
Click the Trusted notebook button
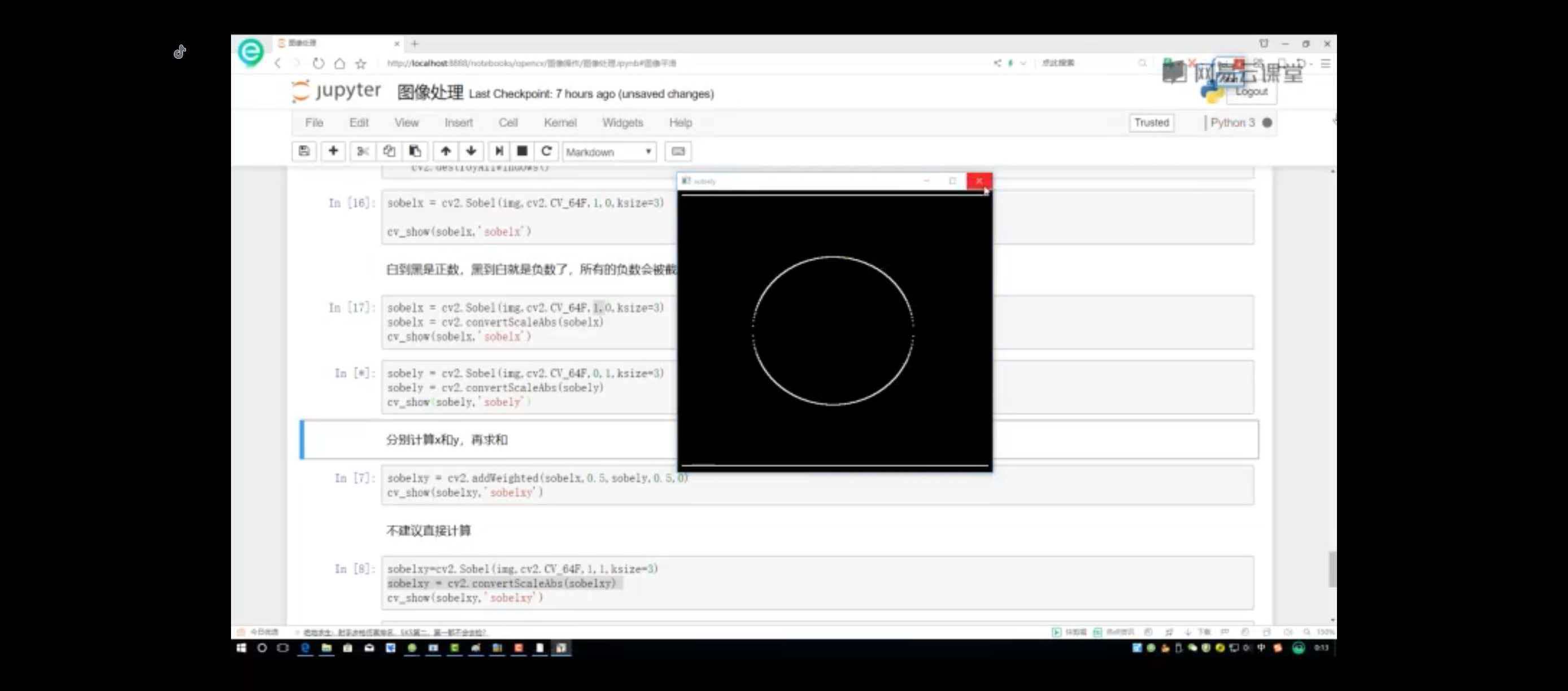(1152, 123)
